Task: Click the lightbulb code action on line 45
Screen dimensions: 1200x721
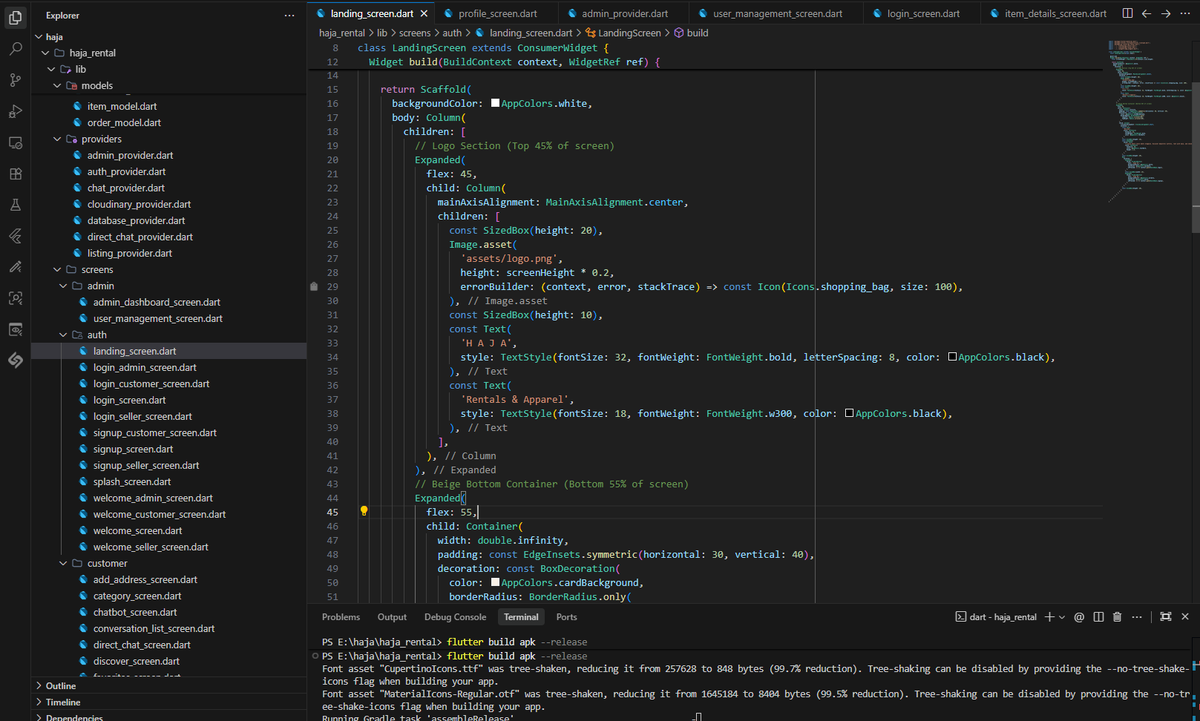Action: (x=364, y=511)
